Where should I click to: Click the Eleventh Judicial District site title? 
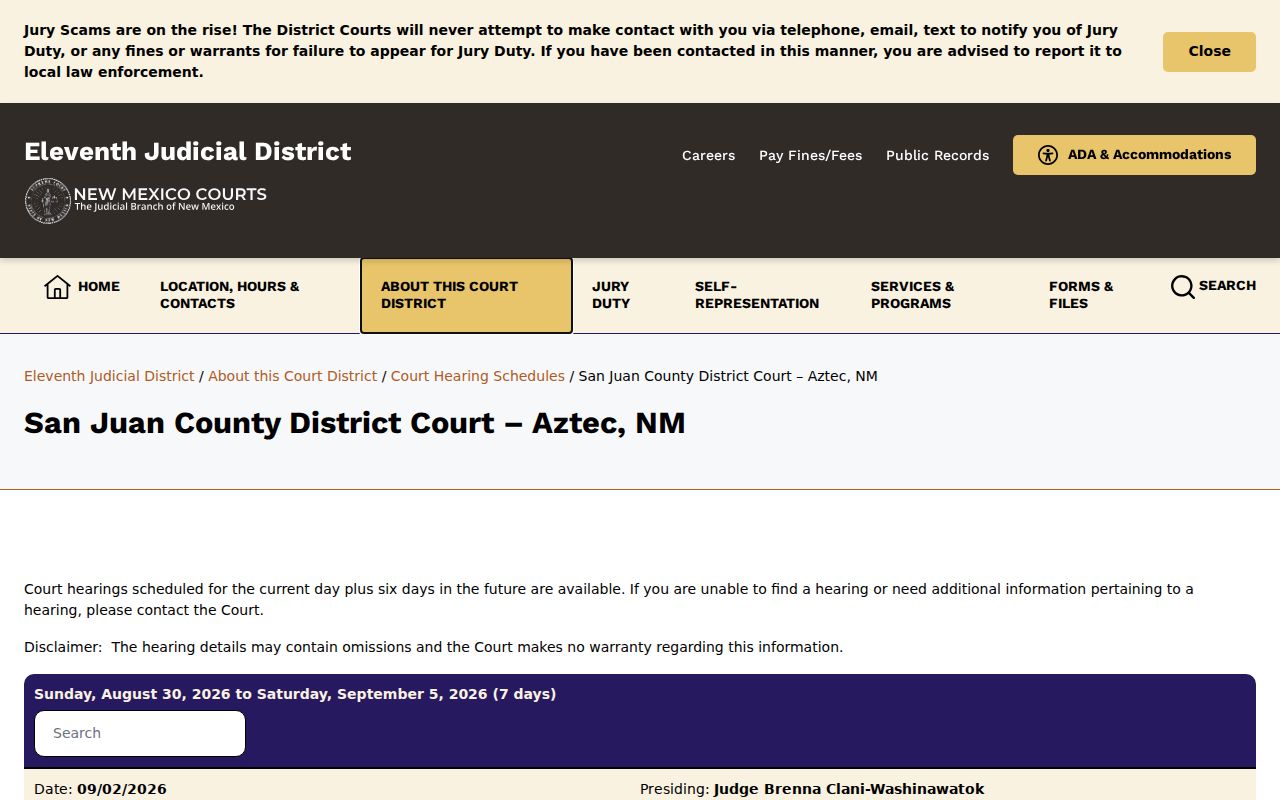[x=188, y=151]
